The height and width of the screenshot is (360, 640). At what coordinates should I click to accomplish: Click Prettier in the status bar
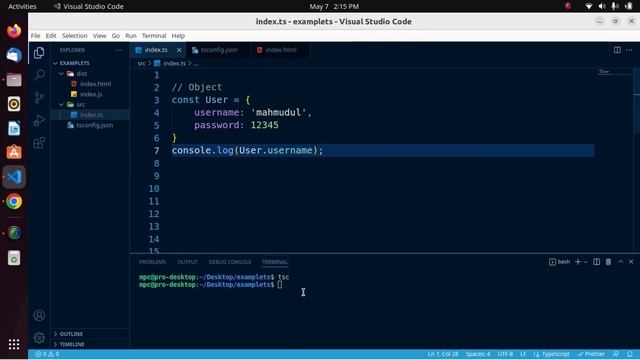591,354
